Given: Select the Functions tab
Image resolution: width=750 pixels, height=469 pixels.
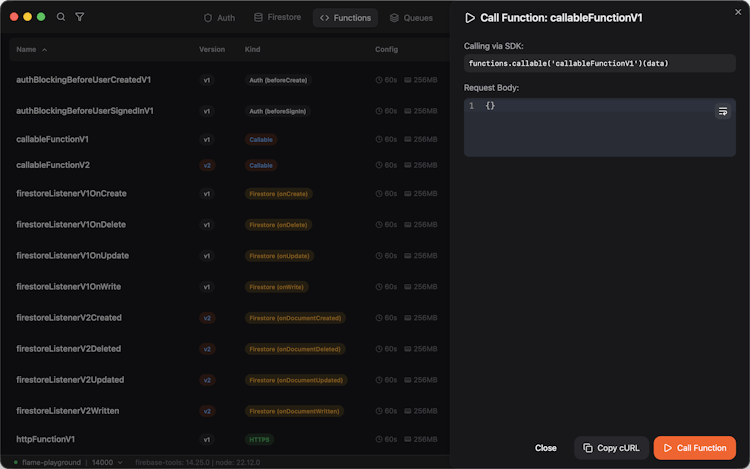Looking at the screenshot, I should 345,17.
